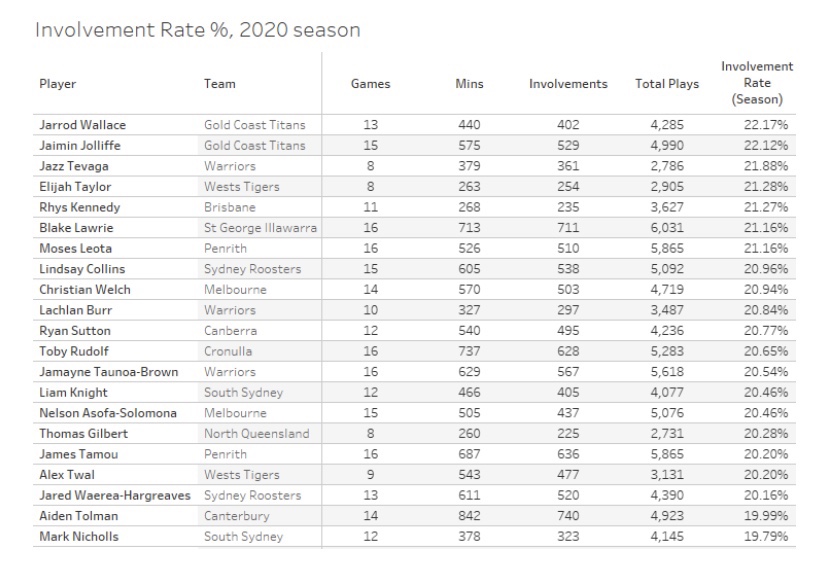Click the Team column header
The height and width of the screenshot is (582, 828).
click(220, 84)
